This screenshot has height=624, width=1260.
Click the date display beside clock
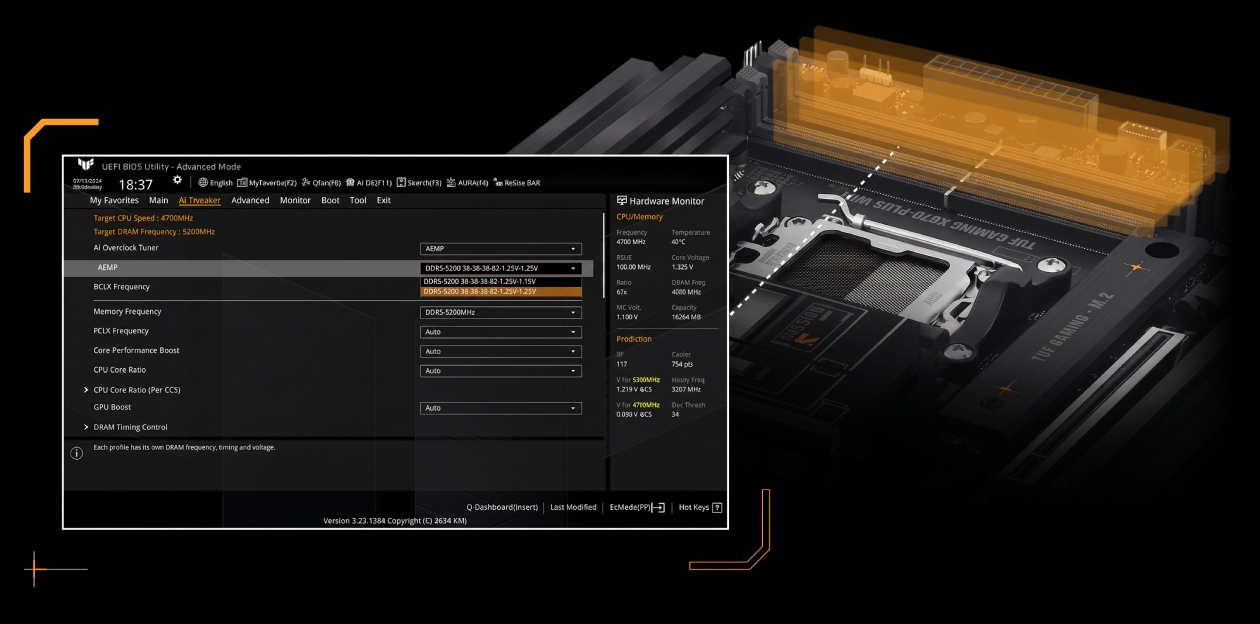coord(87,183)
